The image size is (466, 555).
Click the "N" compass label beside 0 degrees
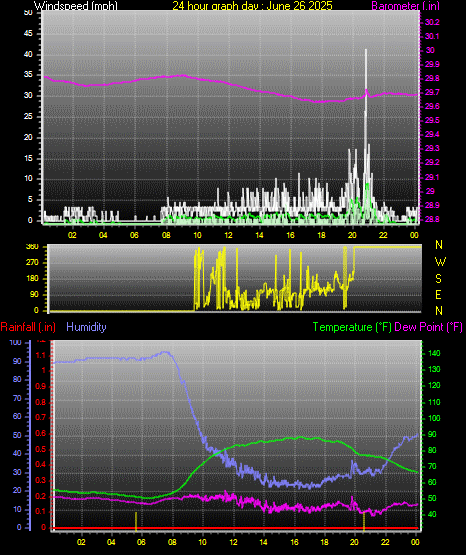click(x=439, y=311)
